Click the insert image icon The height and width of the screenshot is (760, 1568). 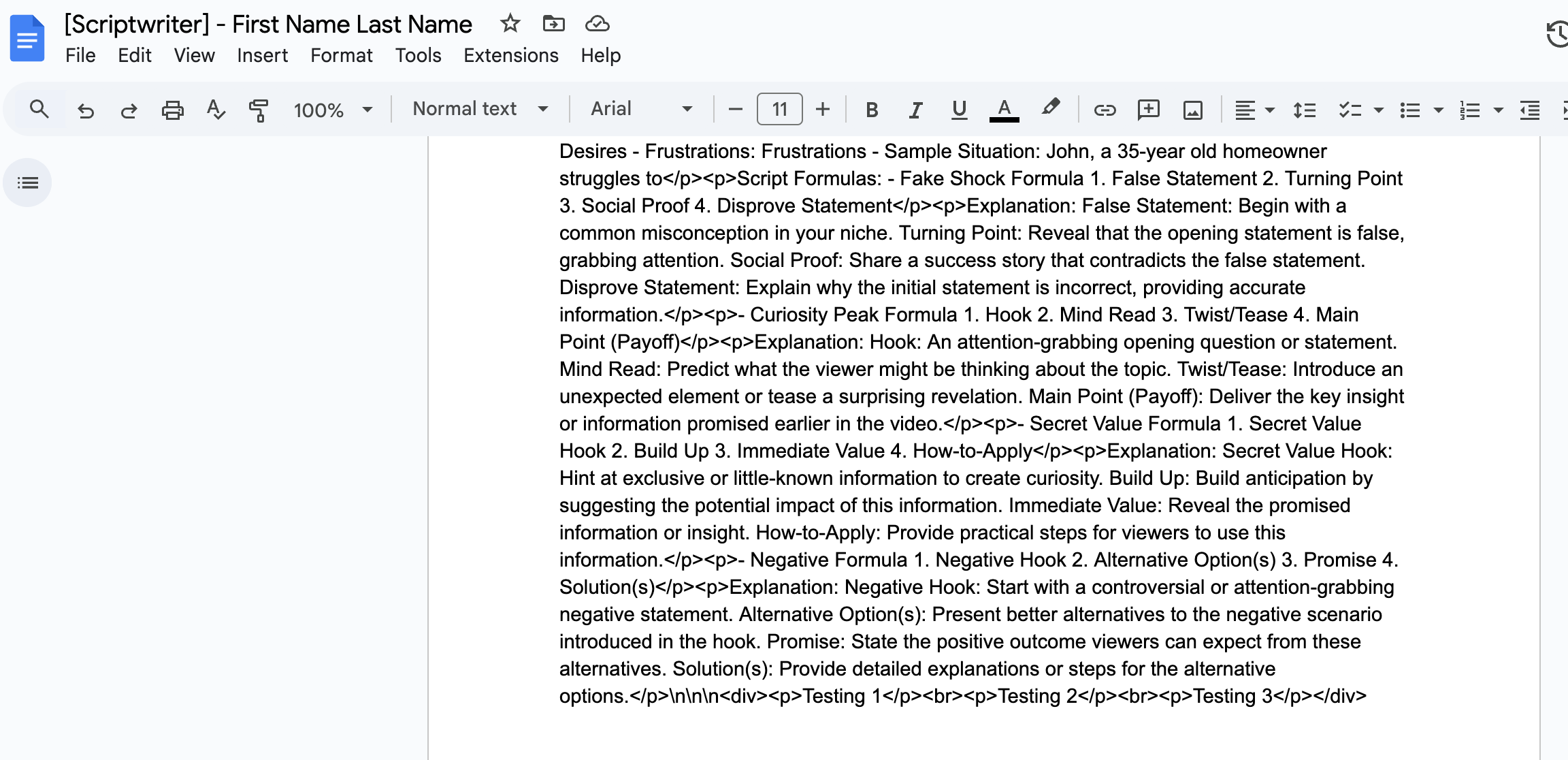1192,110
